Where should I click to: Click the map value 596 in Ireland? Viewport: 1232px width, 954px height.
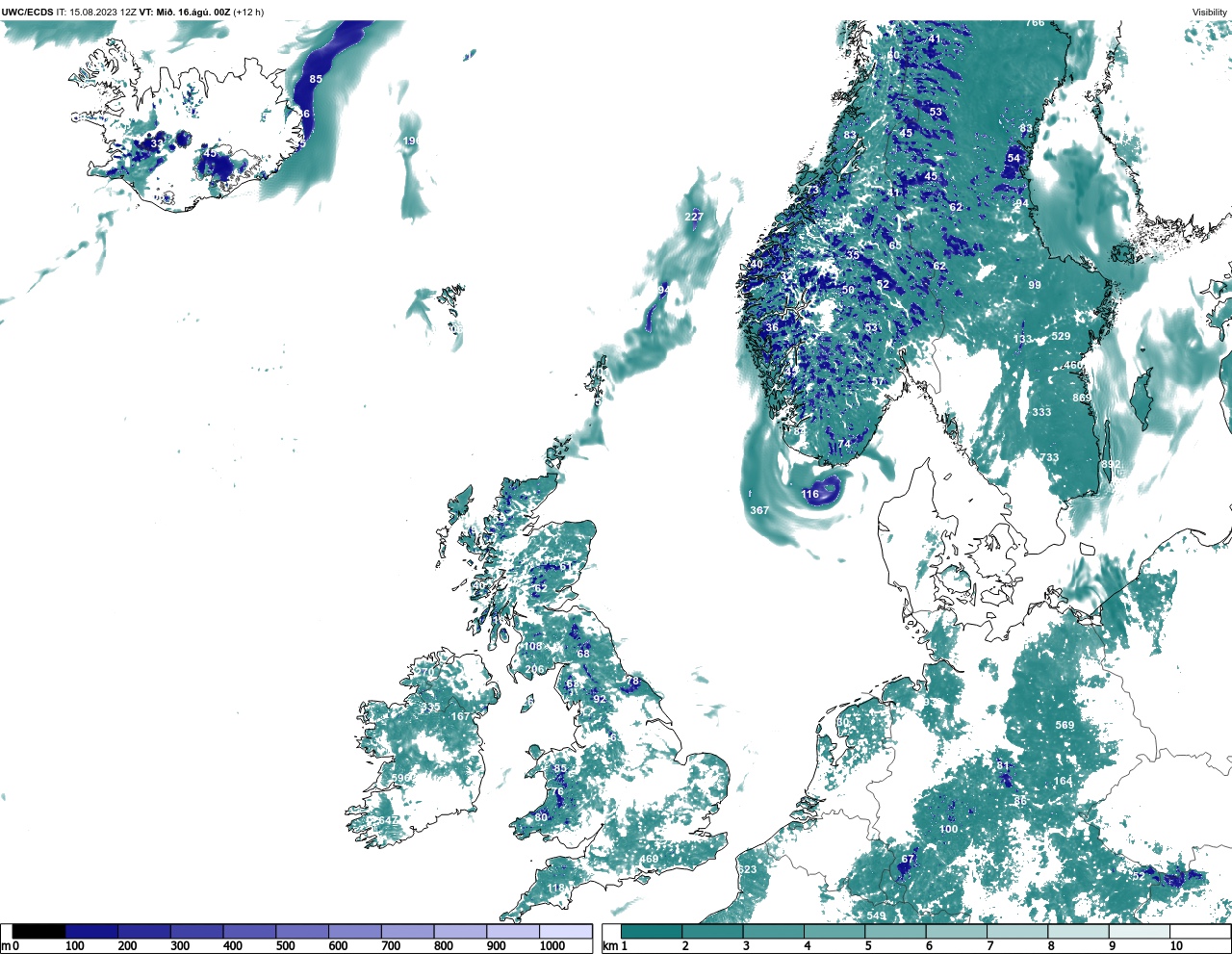coord(402,778)
